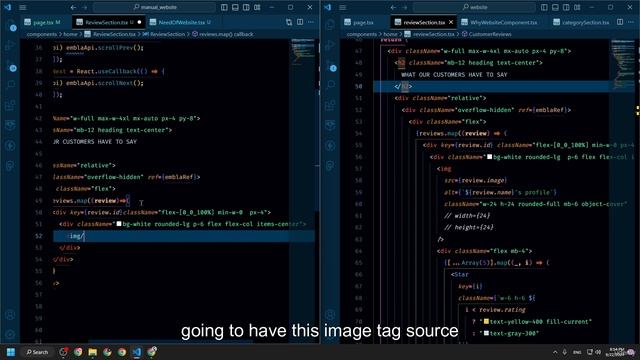Toggle primary sidebar in website window
Image resolution: width=640 pixels, height=360 pixels.
(x=544, y=7)
